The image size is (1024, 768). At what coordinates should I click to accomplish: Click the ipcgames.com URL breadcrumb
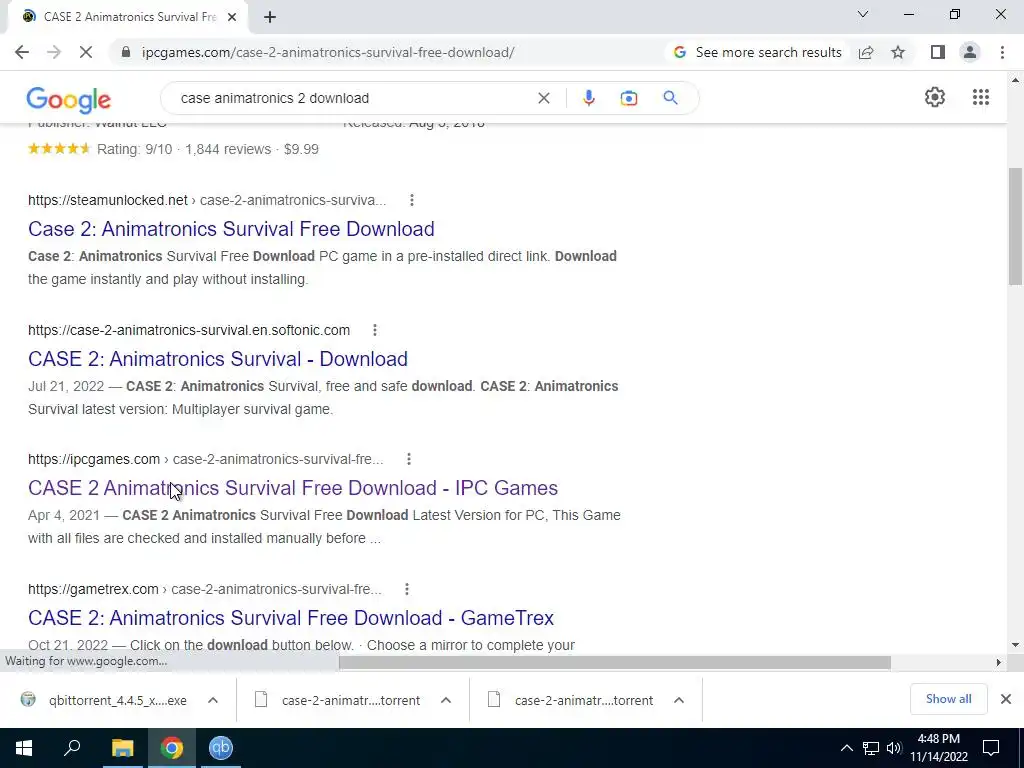[x=206, y=460]
